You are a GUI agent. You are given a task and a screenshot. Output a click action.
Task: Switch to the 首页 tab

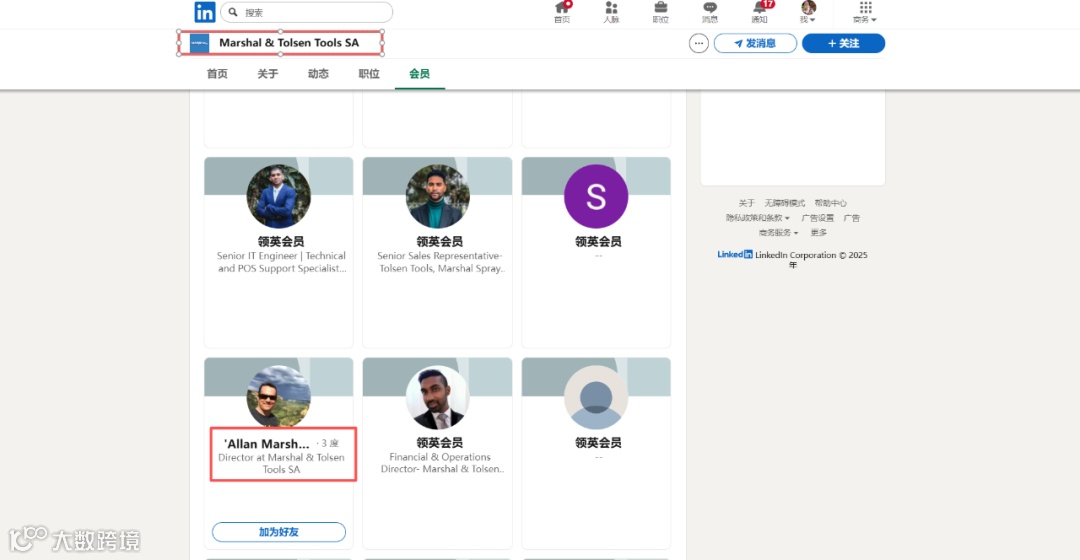[x=217, y=74]
